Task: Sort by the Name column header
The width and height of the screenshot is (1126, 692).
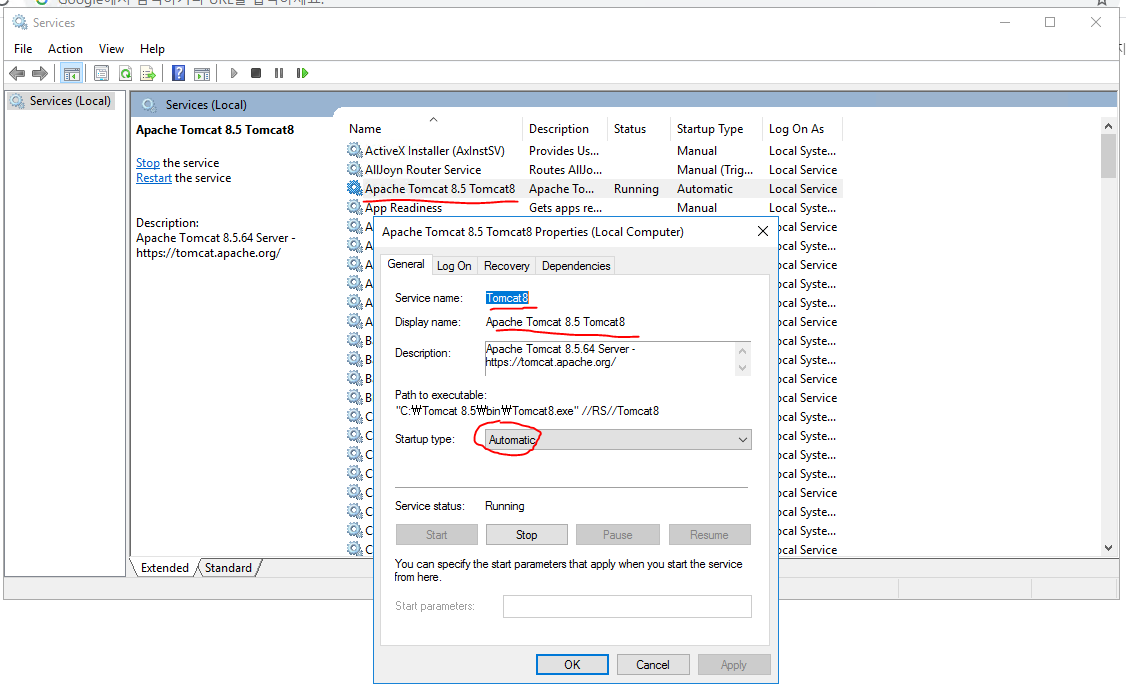Action: coord(434,128)
